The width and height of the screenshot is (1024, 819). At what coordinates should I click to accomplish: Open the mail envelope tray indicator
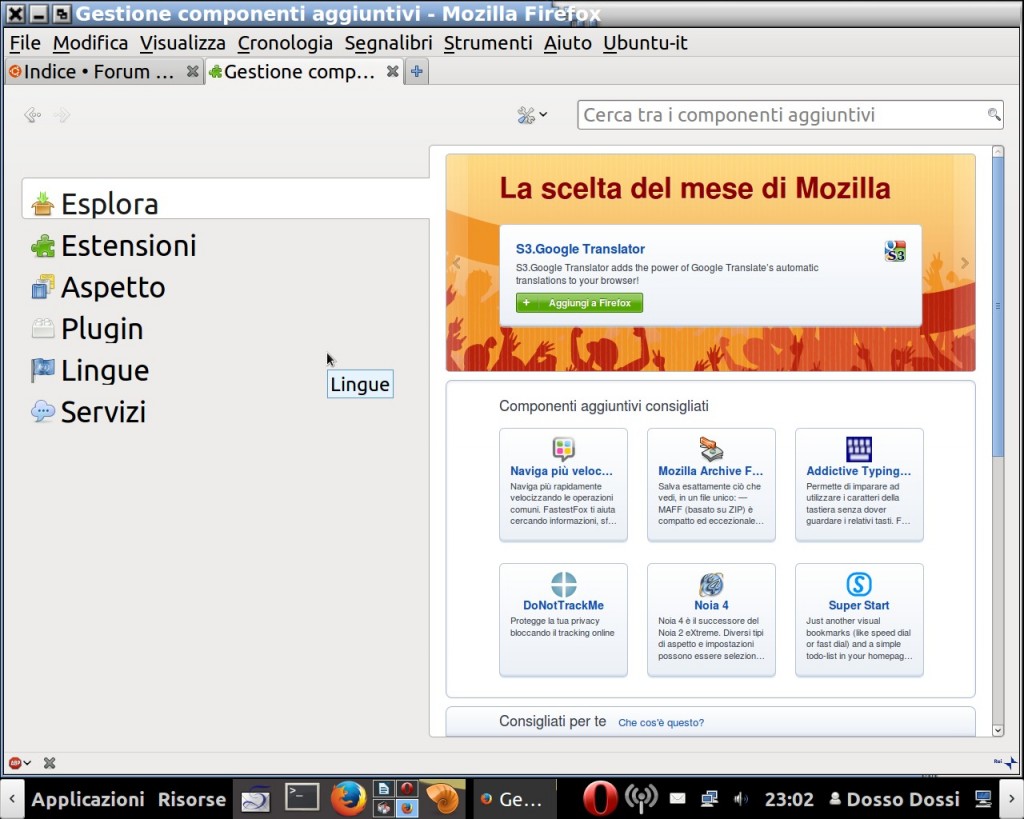[x=677, y=798]
